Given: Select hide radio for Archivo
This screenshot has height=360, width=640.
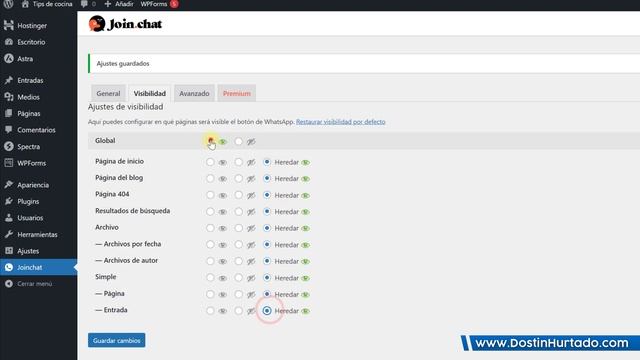Looking at the screenshot, I should tap(238, 228).
